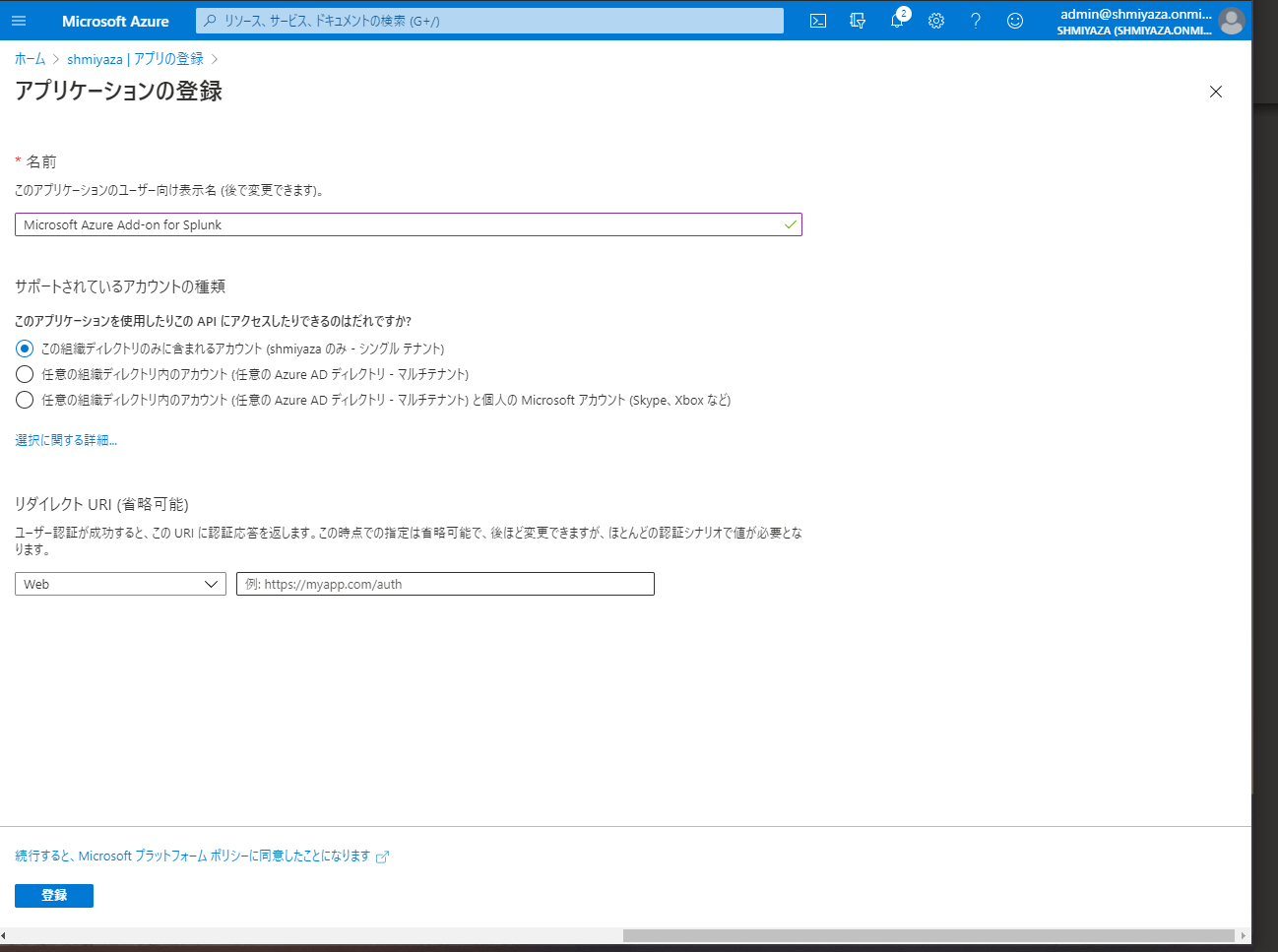Open the directory and subscription filter icon

coord(857,20)
